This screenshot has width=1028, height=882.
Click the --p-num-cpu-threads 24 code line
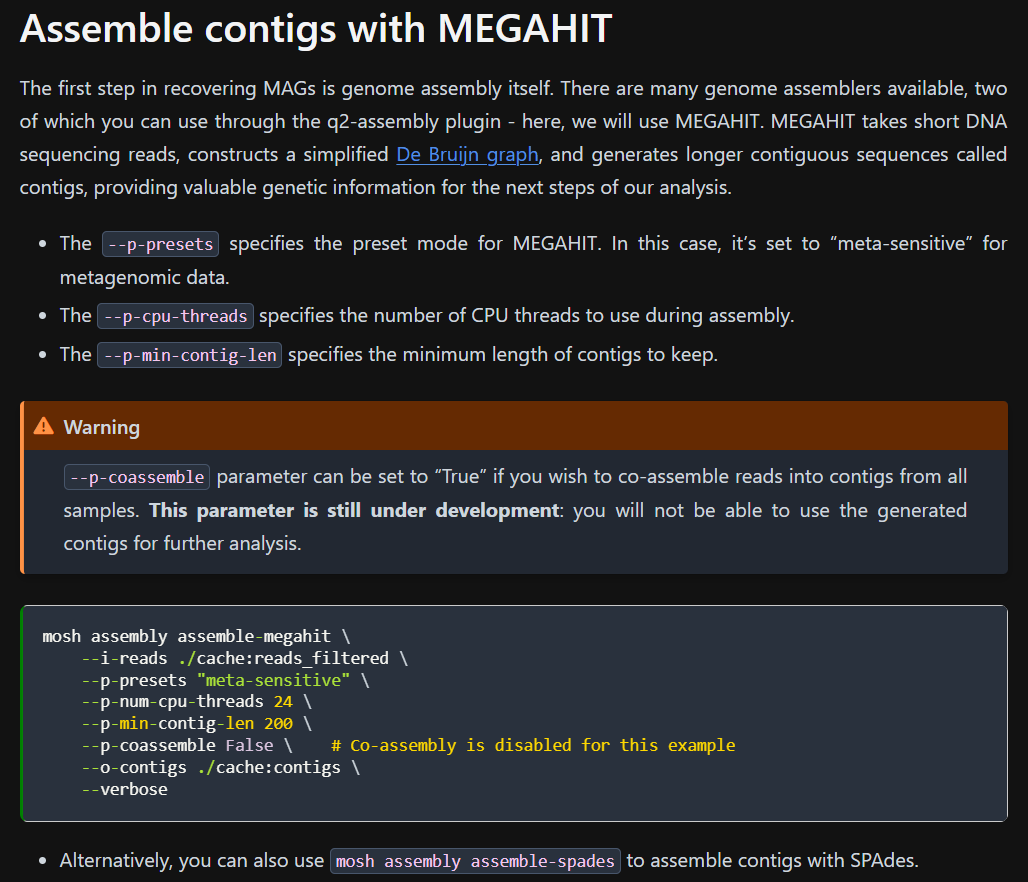point(191,701)
